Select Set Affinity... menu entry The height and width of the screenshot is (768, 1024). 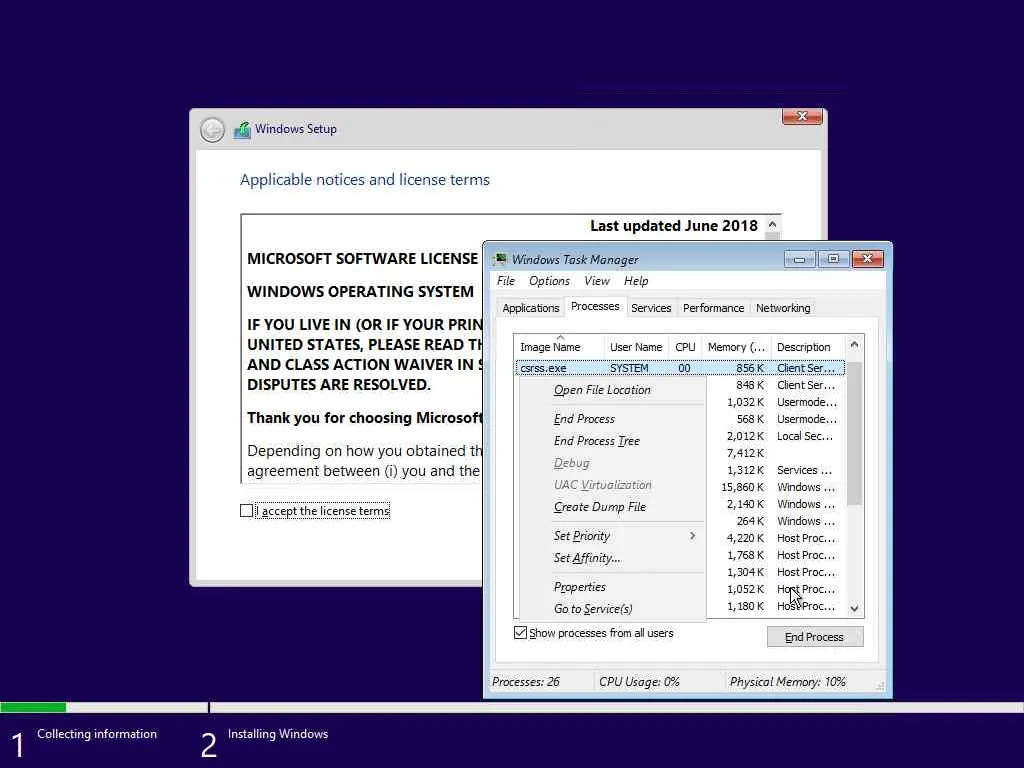(x=613, y=558)
